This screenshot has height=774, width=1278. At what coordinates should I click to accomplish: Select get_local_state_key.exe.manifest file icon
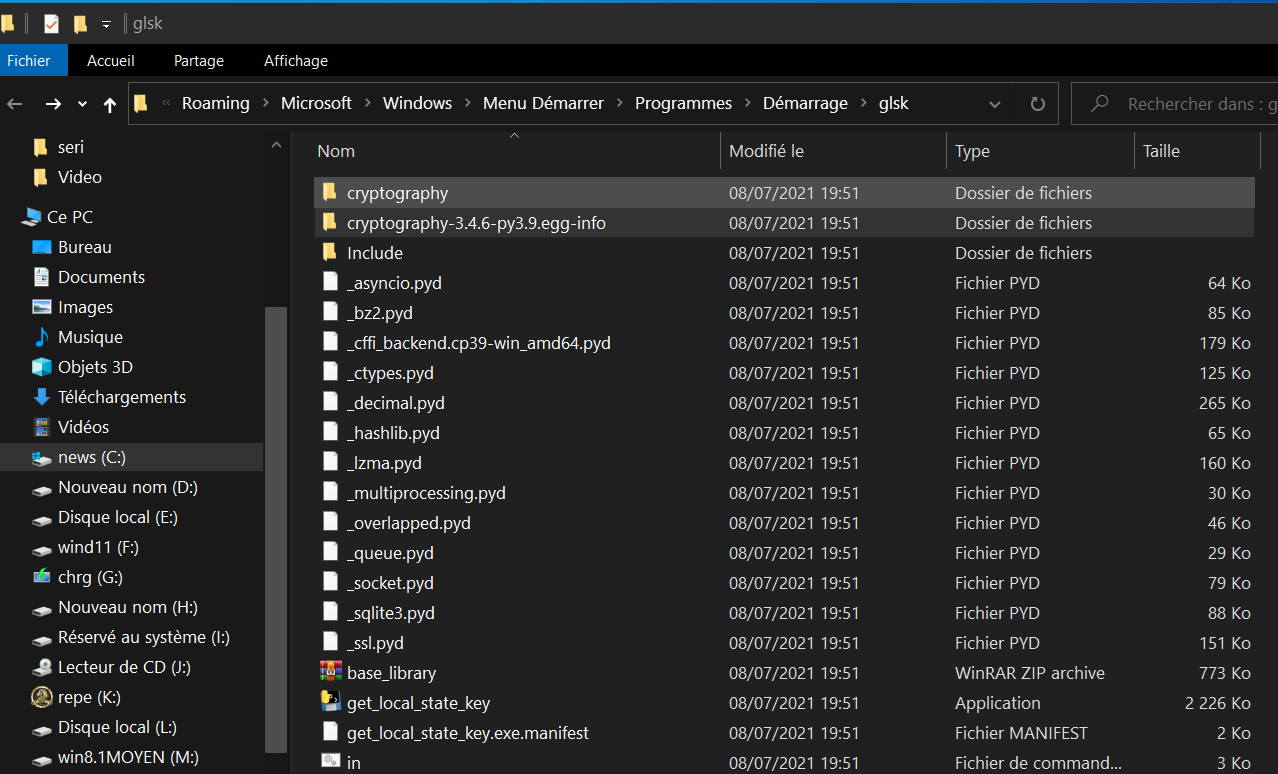pos(330,732)
